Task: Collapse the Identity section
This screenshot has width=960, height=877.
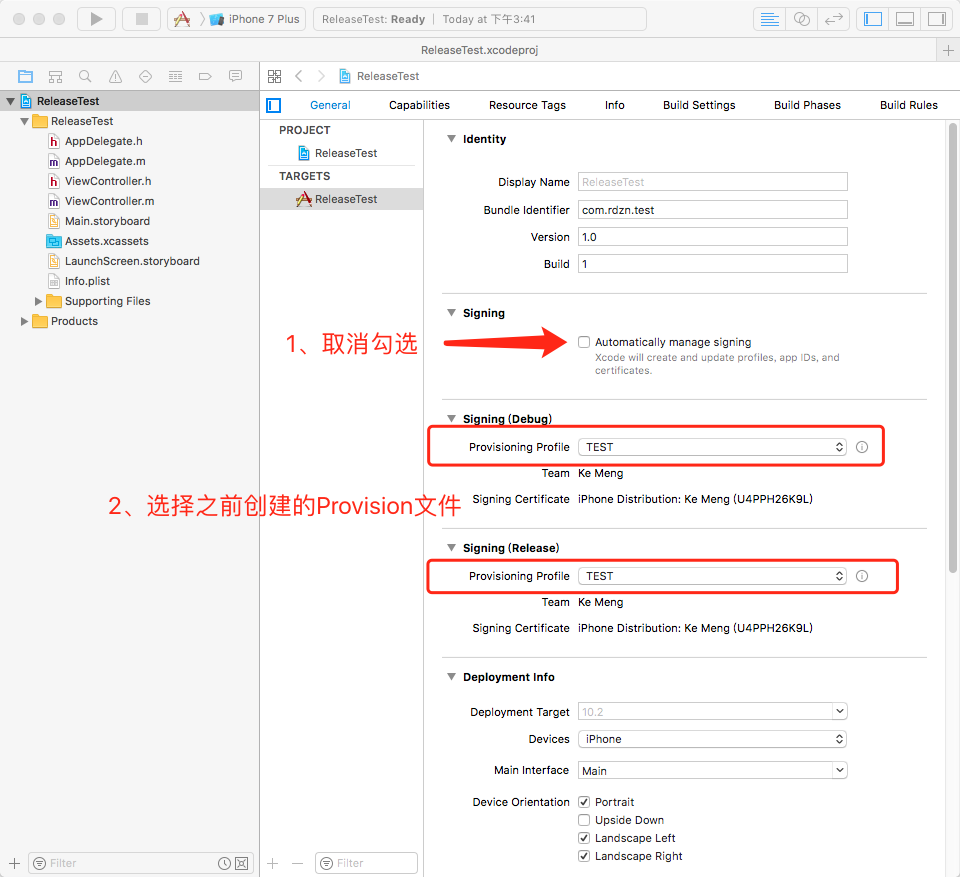Action: coord(451,139)
